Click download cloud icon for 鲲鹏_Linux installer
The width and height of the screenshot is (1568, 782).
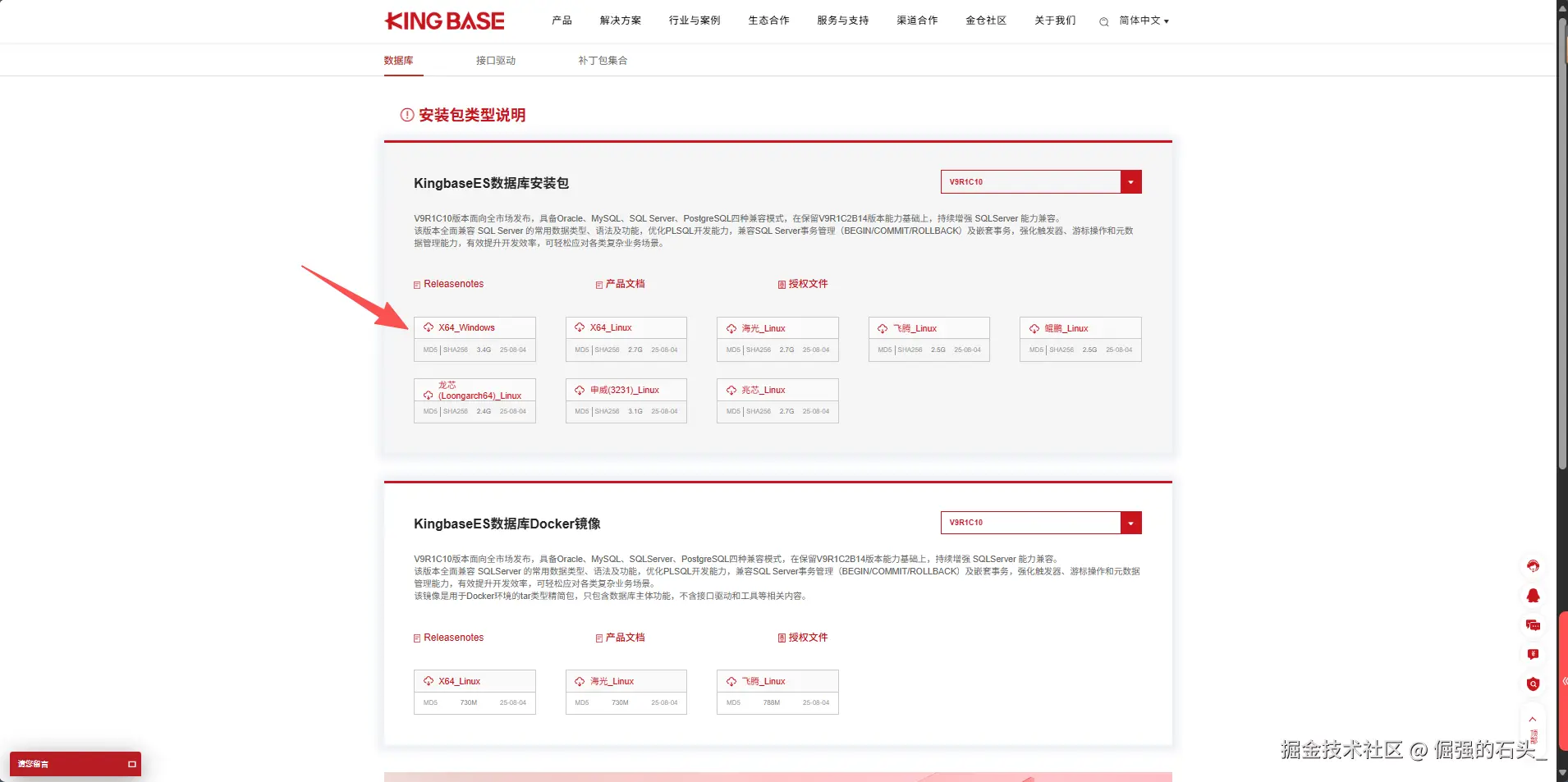click(1034, 328)
